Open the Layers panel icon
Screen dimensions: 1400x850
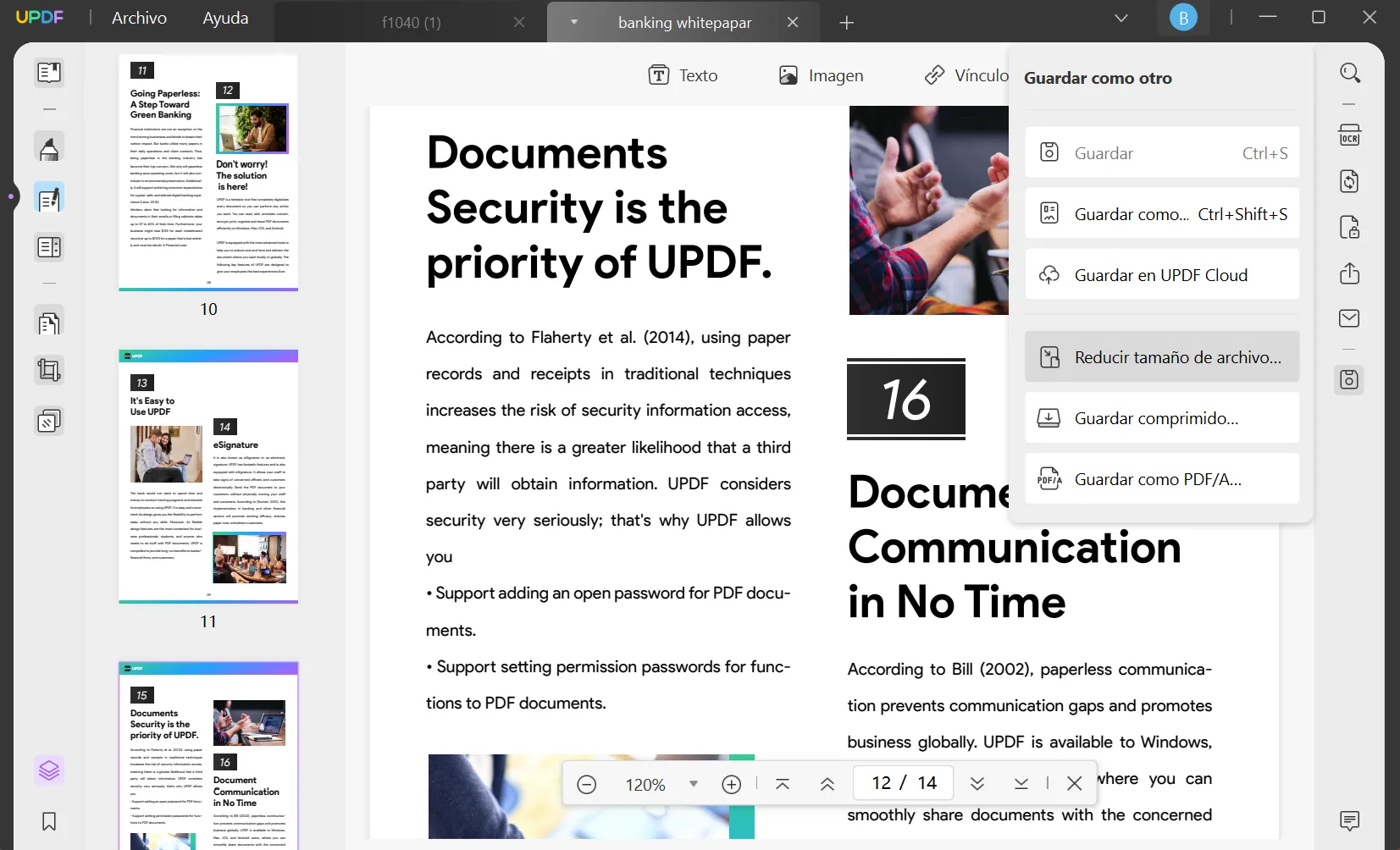49,770
